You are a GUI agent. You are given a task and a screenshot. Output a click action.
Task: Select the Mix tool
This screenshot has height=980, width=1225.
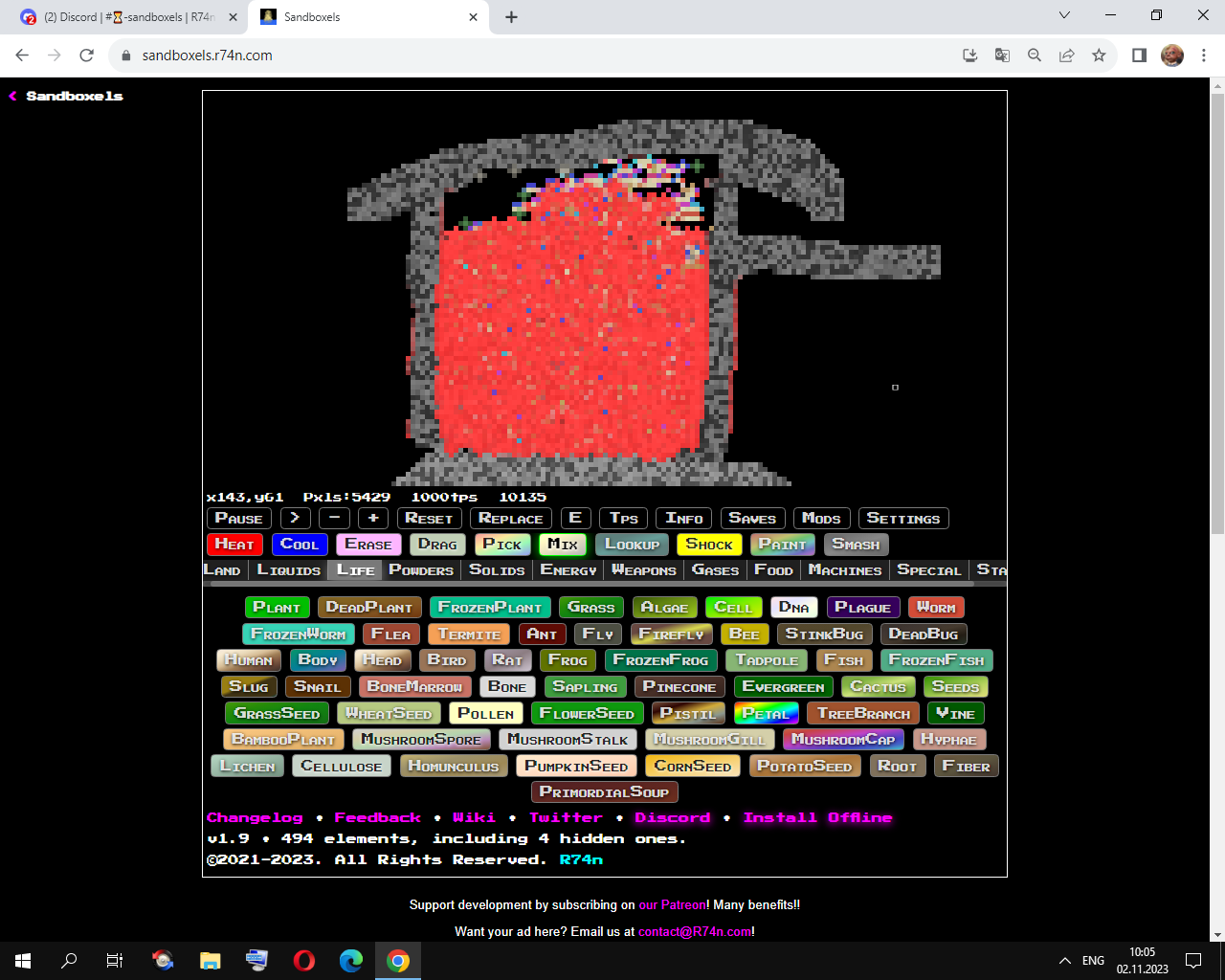(x=563, y=545)
